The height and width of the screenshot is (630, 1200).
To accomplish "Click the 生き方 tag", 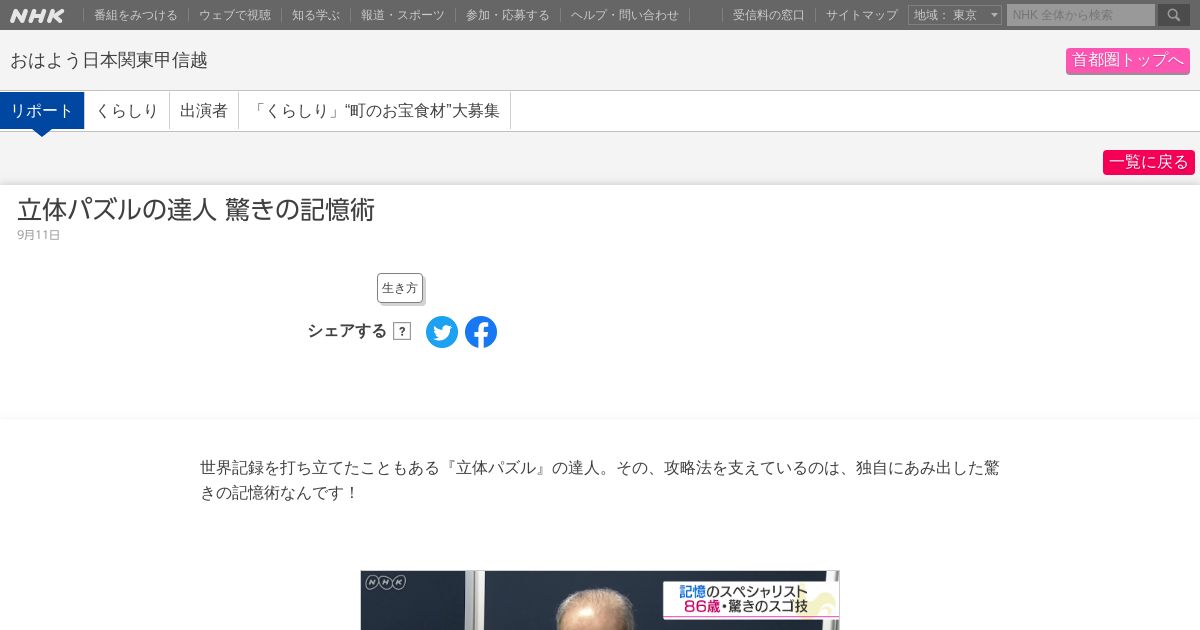I will [400, 288].
